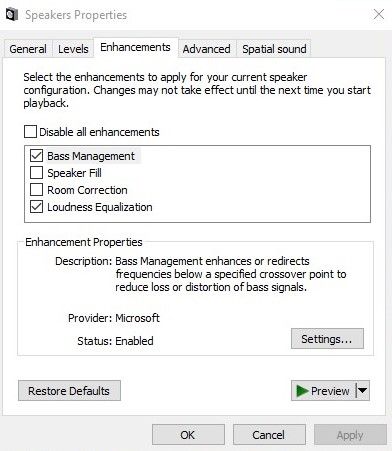The width and height of the screenshot is (392, 451).
Task: Select the Room Correction list entry
Action: [x=87, y=190]
